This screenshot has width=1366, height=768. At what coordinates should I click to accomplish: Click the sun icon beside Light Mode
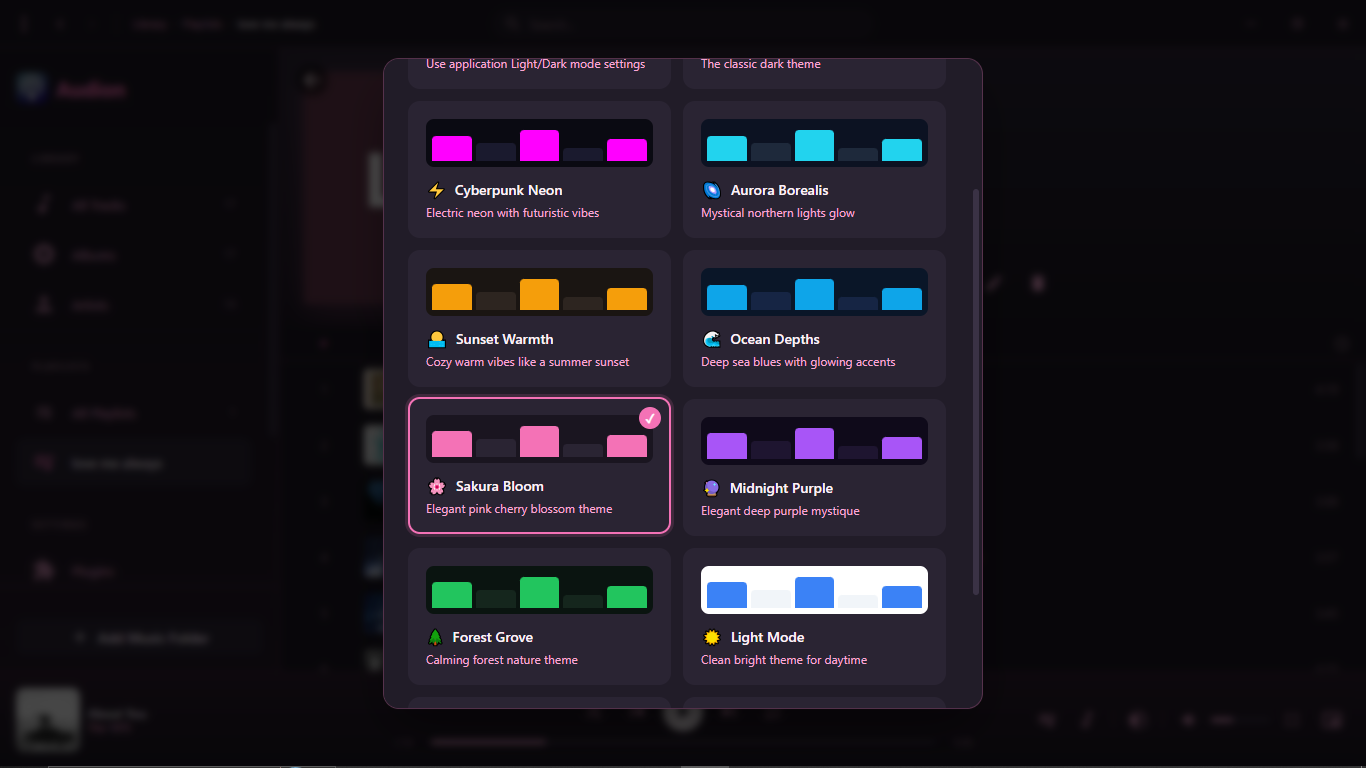coord(711,637)
